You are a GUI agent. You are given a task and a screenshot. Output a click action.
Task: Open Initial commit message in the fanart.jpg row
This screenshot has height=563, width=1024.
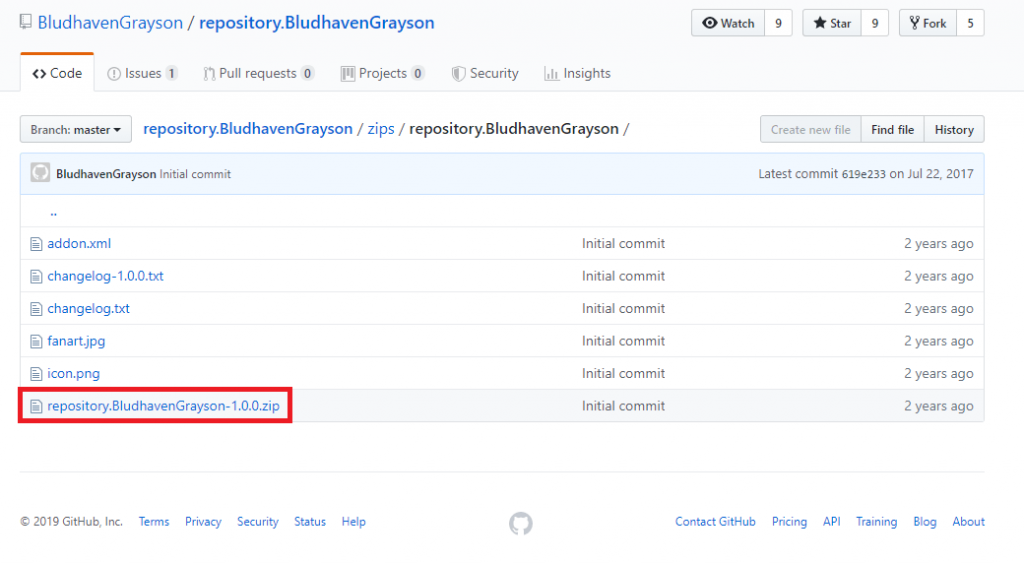(624, 341)
